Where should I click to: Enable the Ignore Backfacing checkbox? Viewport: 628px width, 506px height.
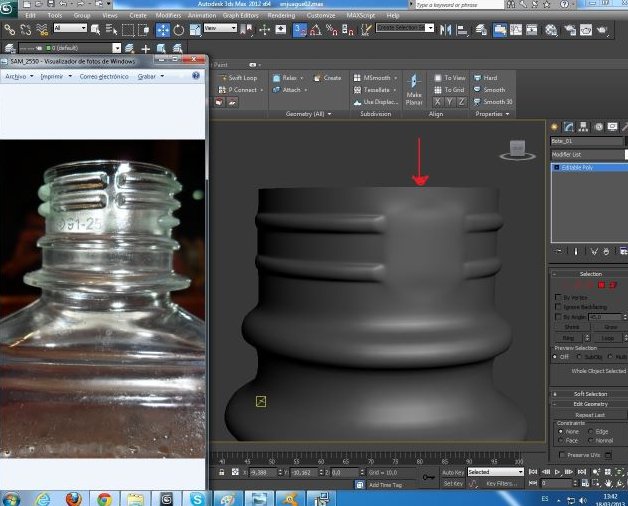pos(558,306)
